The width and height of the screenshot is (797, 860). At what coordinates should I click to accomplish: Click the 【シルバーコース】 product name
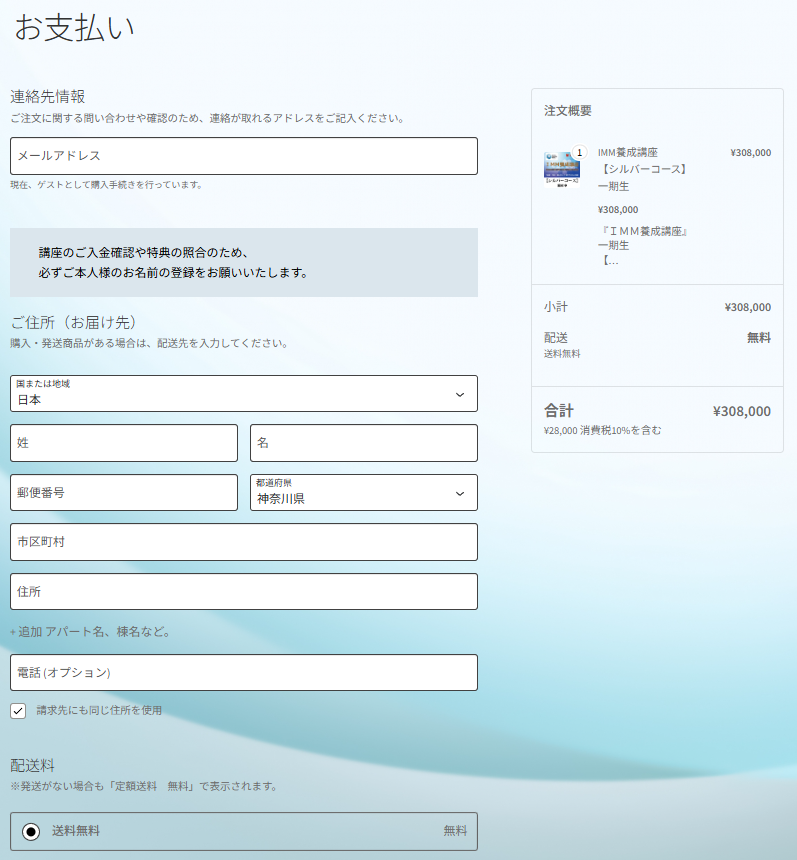(643, 169)
